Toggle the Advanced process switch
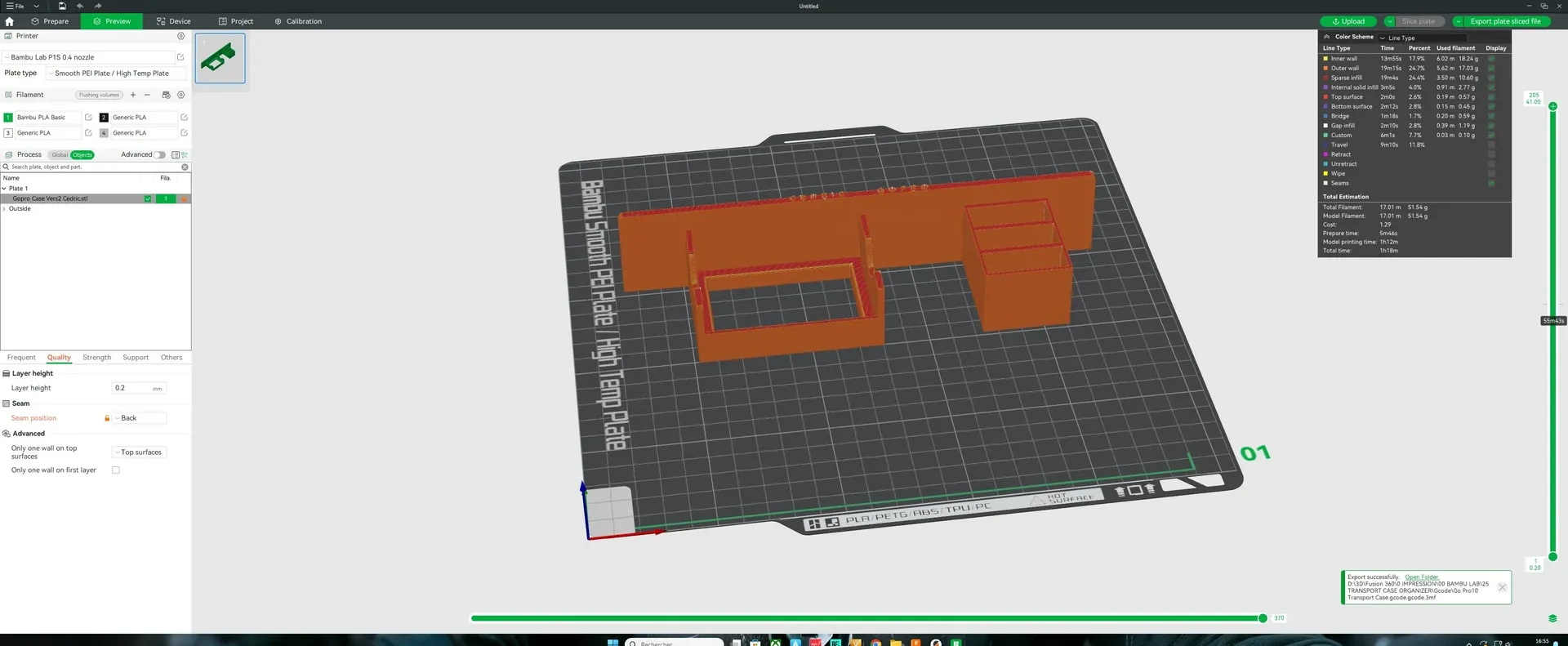1568x646 pixels. click(159, 154)
